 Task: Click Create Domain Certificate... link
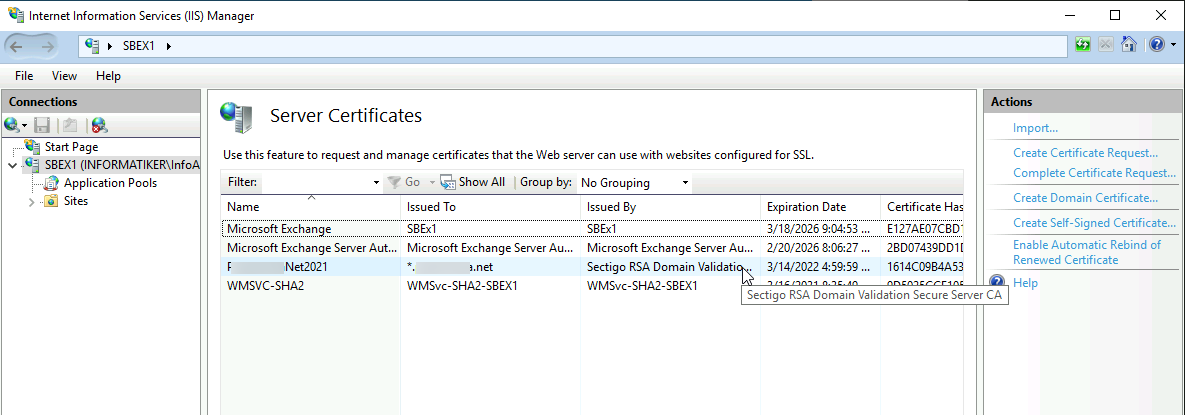point(1085,198)
